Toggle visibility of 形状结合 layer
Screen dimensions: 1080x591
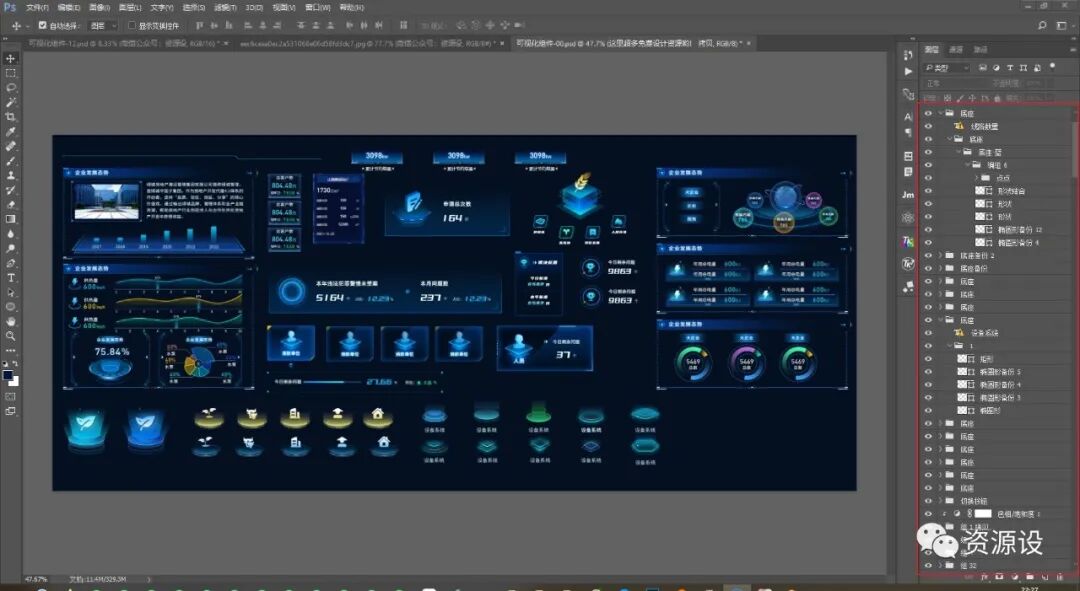(x=928, y=191)
